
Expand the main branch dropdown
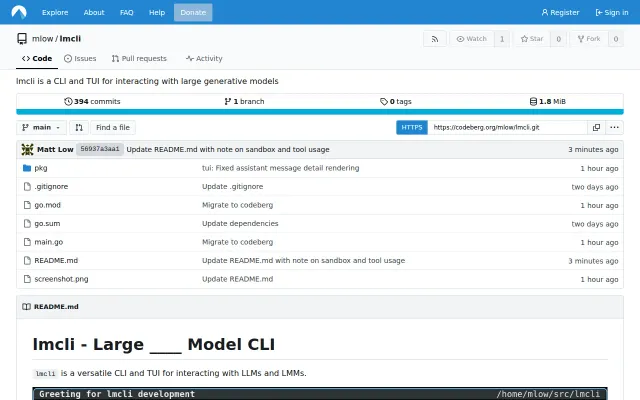pos(41,127)
